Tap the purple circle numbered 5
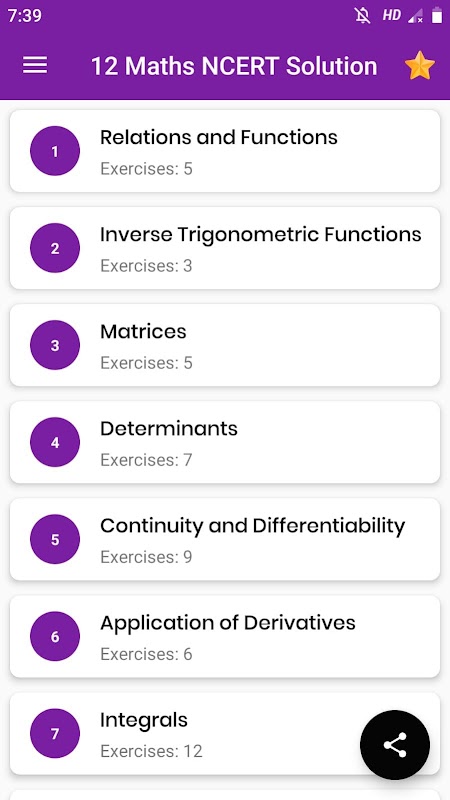This screenshot has height=800, width=450. click(55, 539)
